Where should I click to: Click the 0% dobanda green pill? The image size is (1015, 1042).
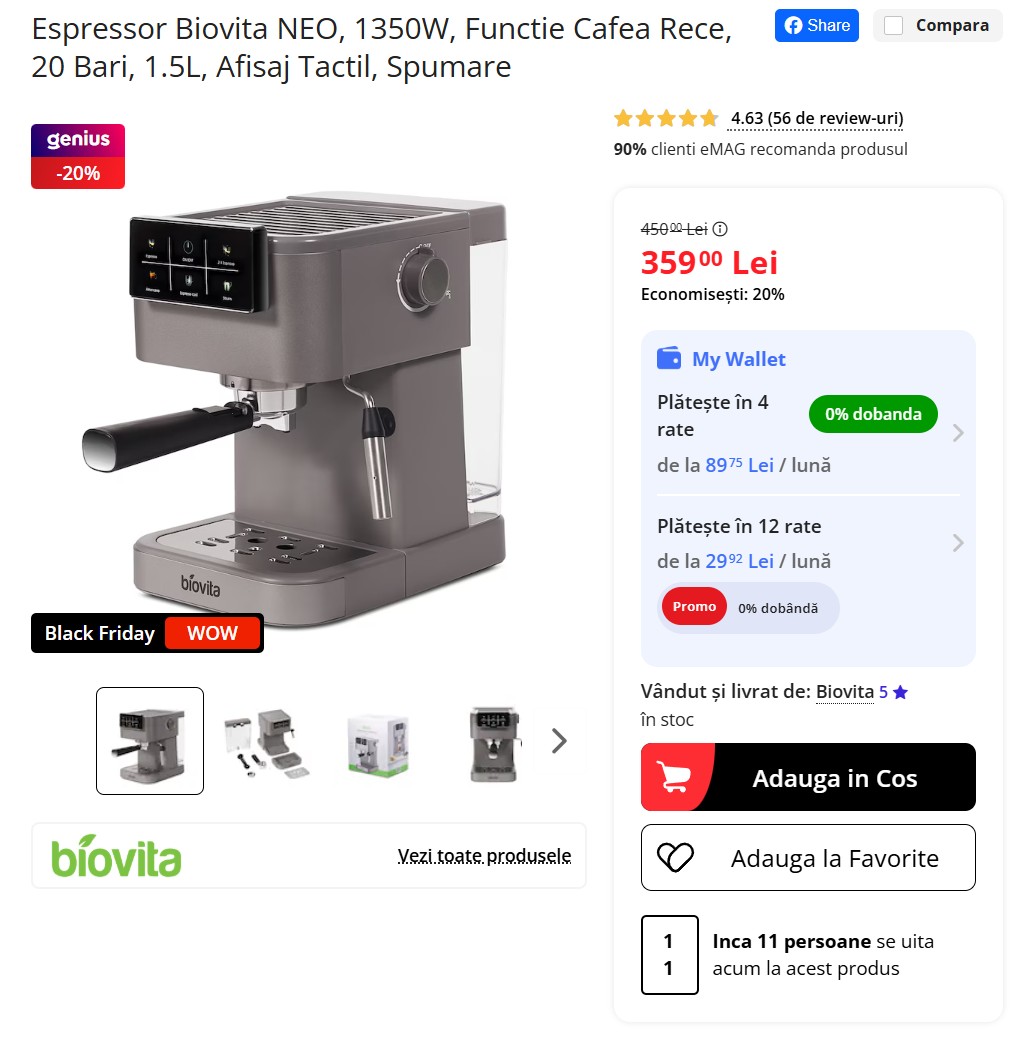click(x=873, y=414)
